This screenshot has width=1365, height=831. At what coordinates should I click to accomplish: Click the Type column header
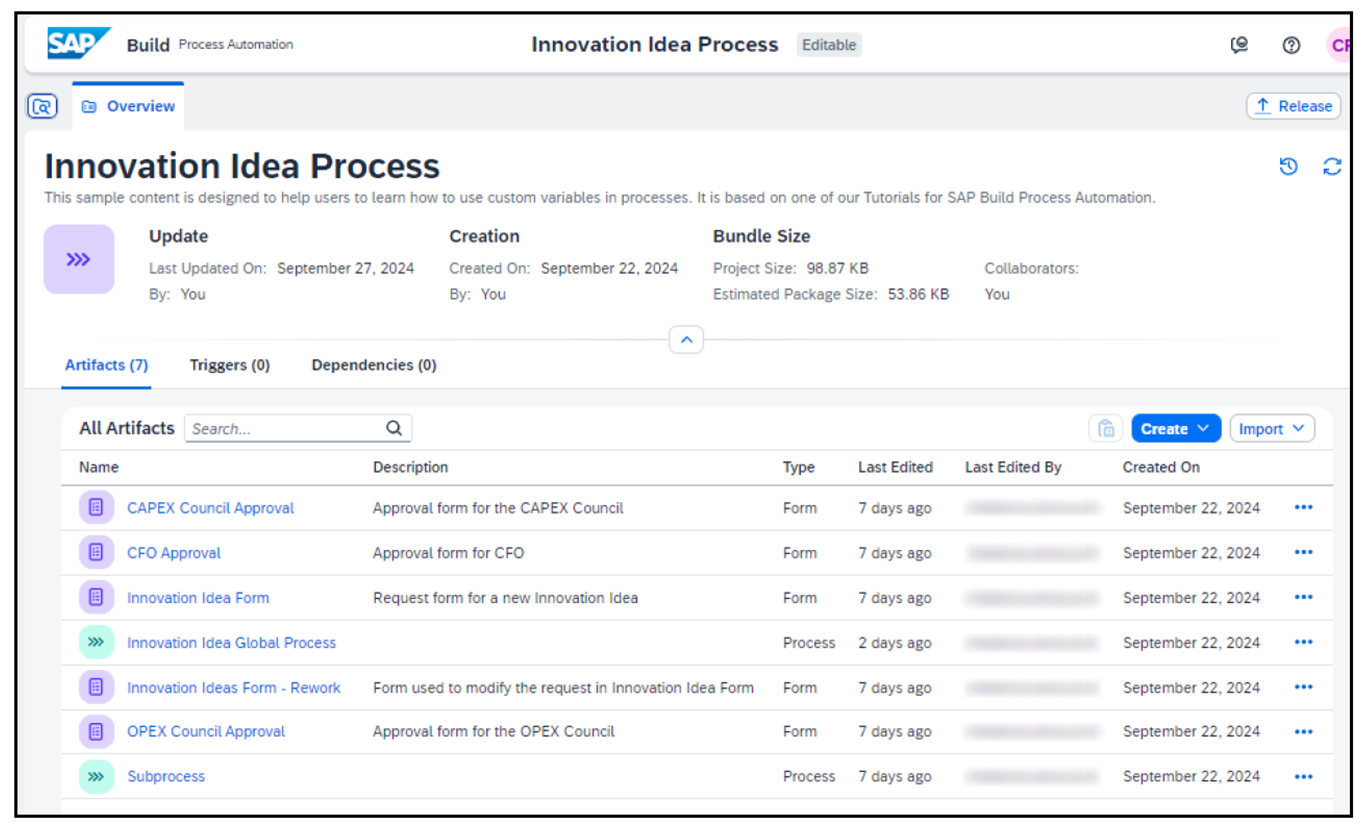coord(799,467)
